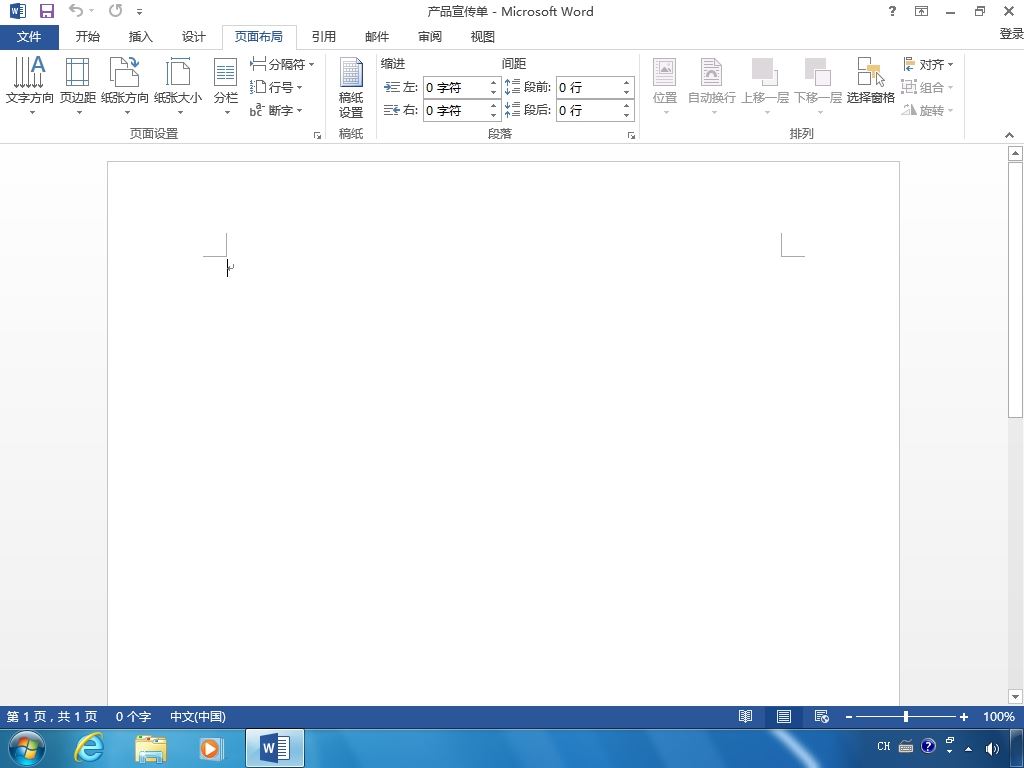Click the 上移一层 bring forward icon

pos(765,86)
